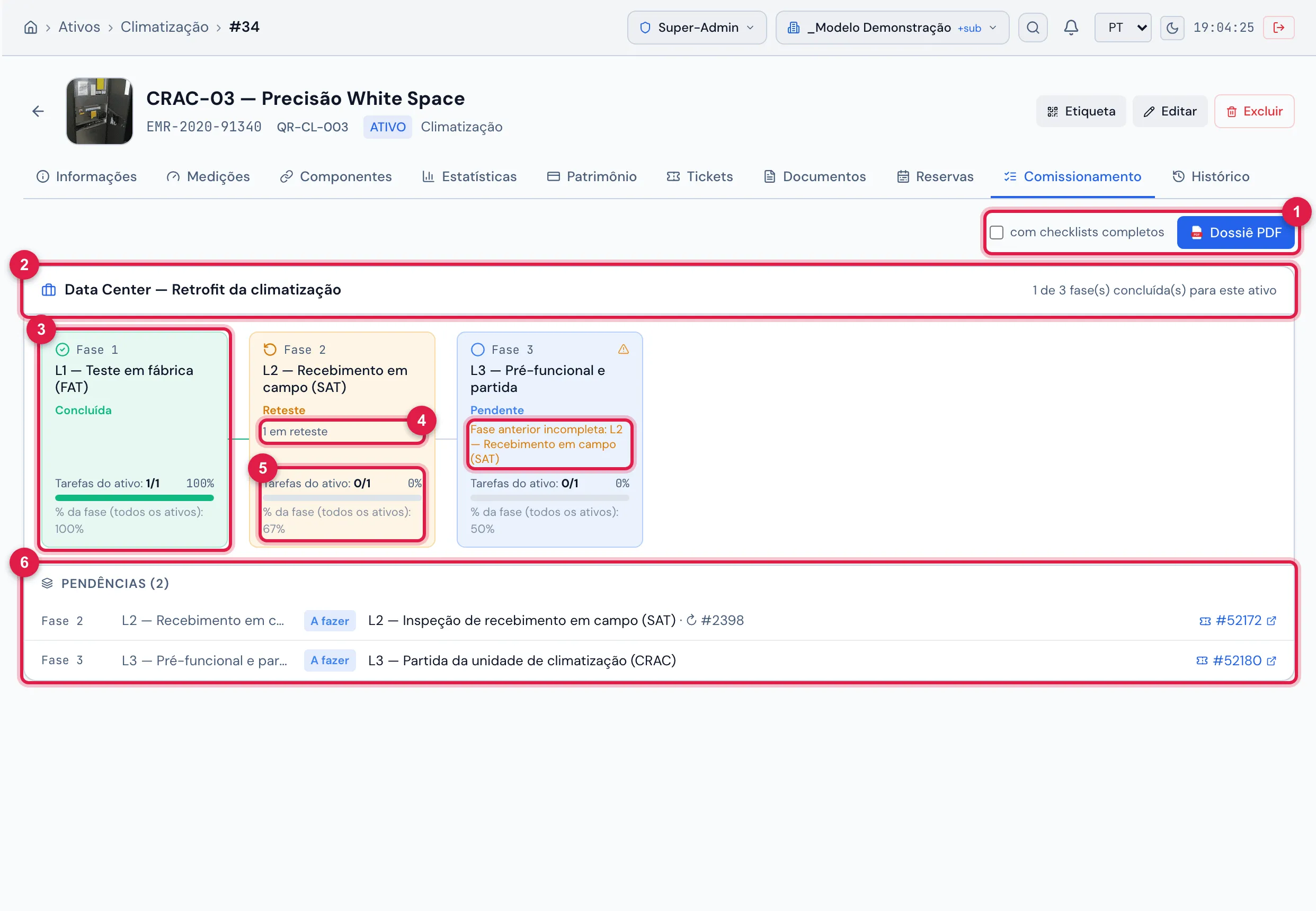Click the green check icon on Fase 1
1316x911 pixels.
[62, 350]
